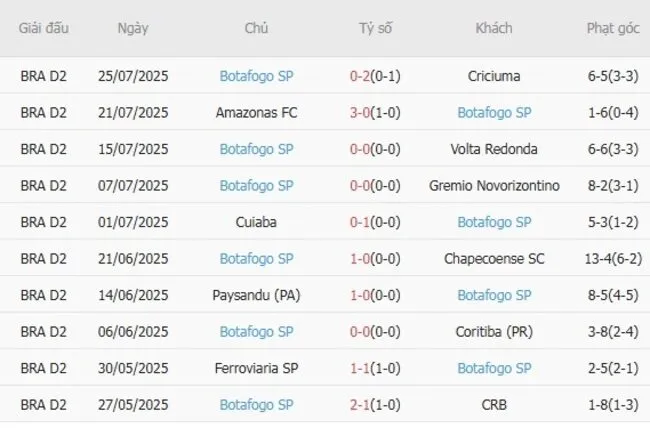Click Botafogo SP in the 25/07/2025 row

(256, 76)
